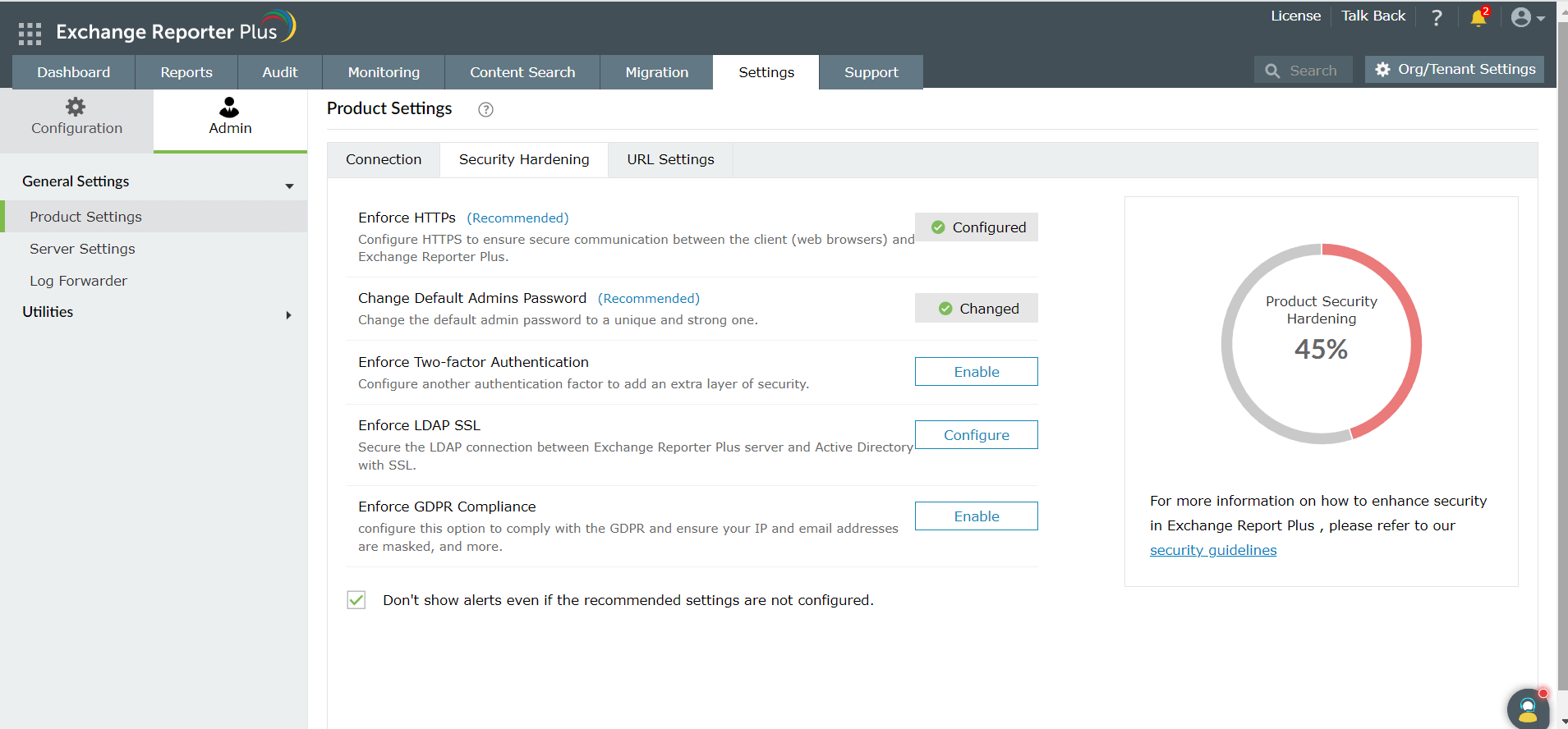
Task: Open the security guidelines link
Action: pos(1213,550)
